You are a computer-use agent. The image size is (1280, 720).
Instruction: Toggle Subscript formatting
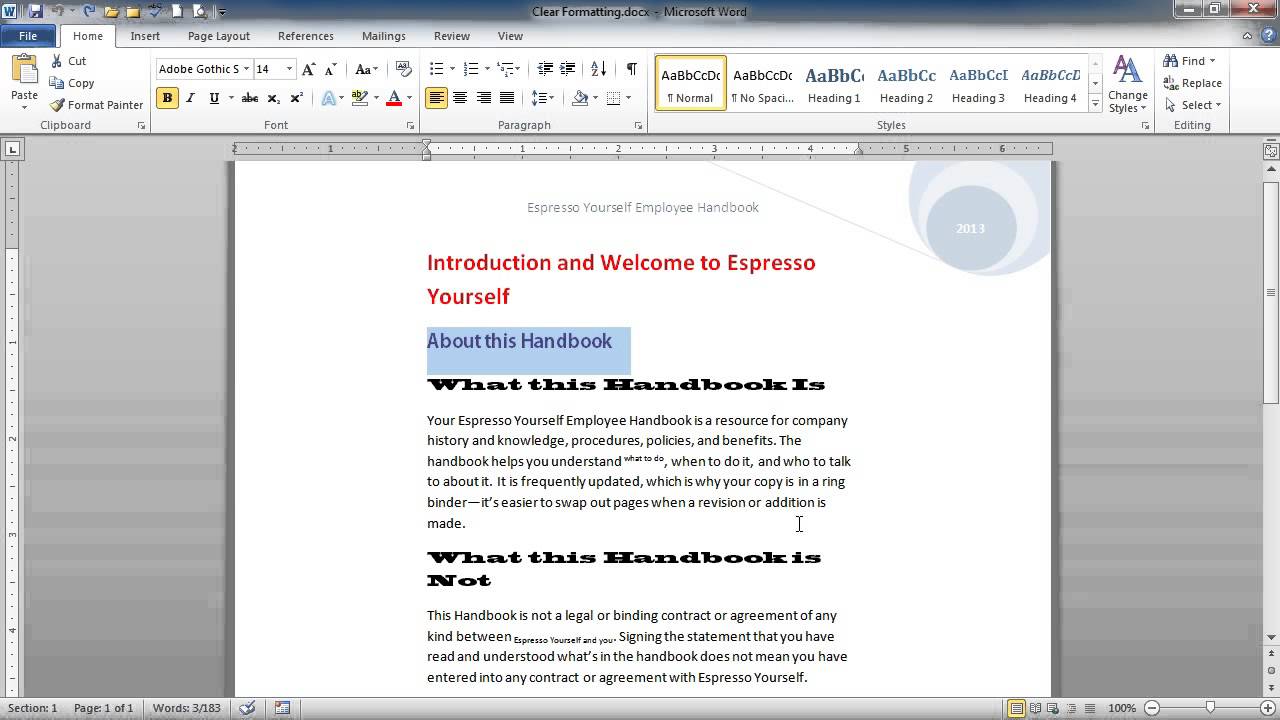tap(274, 98)
